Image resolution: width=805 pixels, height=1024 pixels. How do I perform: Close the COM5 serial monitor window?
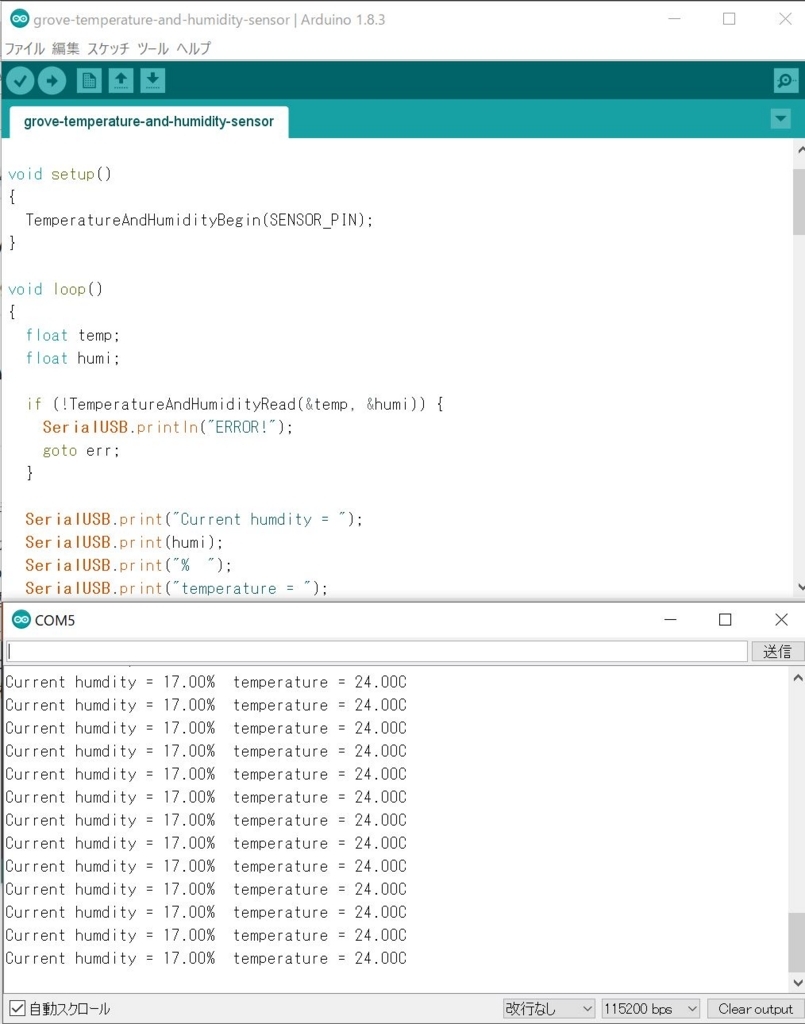781,619
